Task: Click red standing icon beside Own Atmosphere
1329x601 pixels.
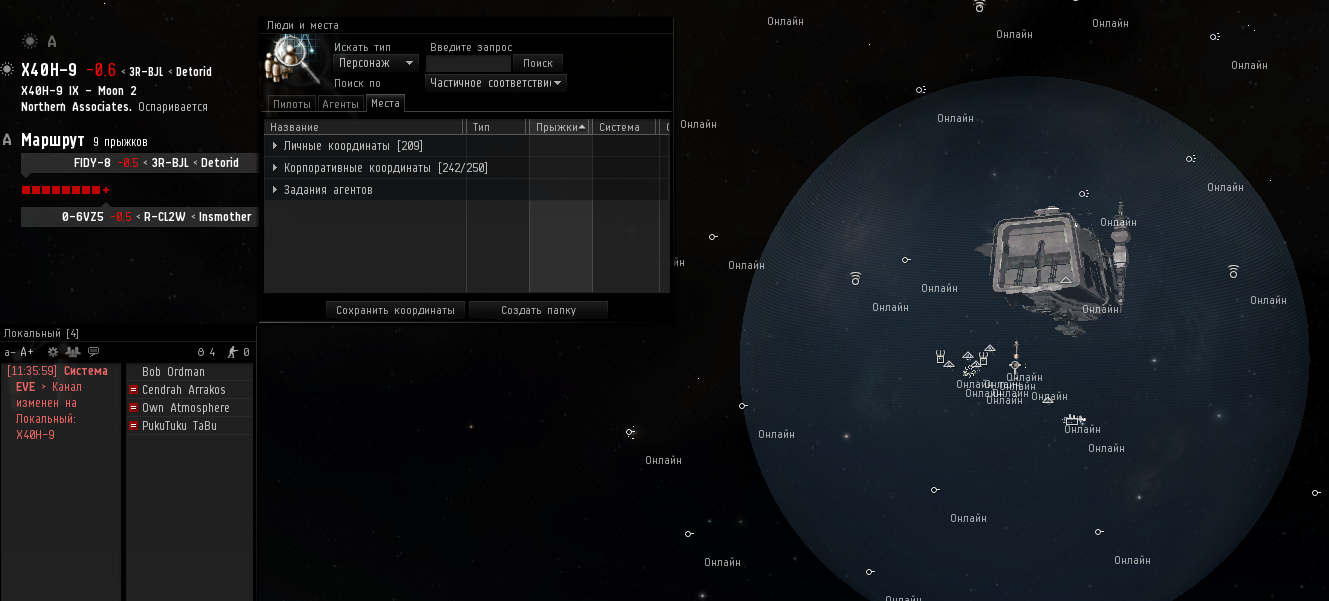Action: [x=133, y=408]
